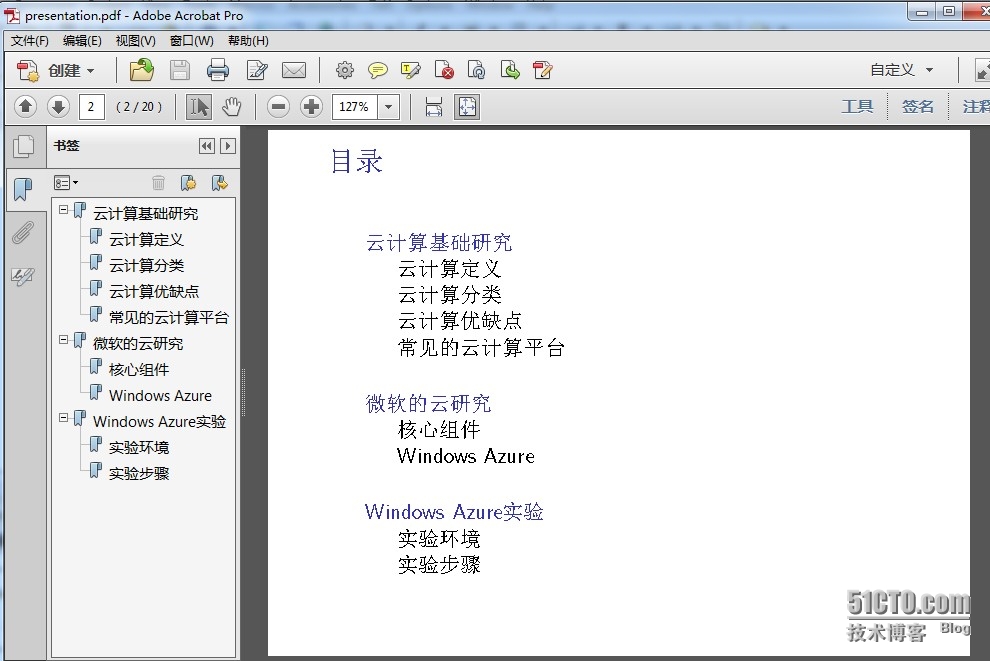Image resolution: width=990 pixels, height=661 pixels.
Task: Delete selected bookmark trash icon
Action: coord(158,183)
